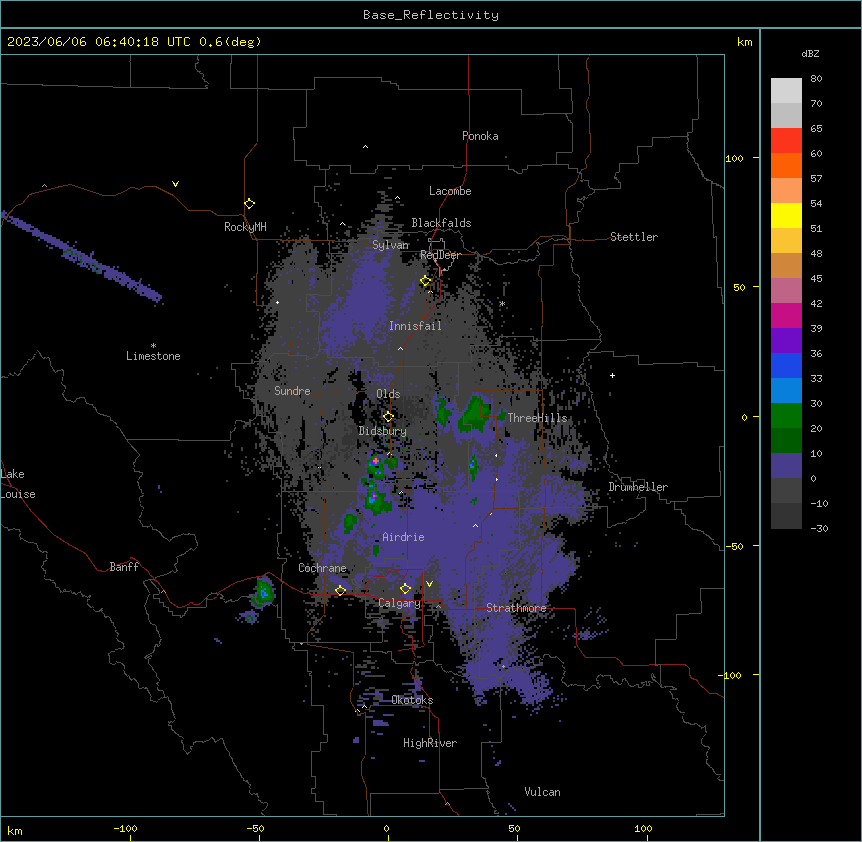Image resolution: width=862 pixels, height=842 pixels.
Task: Click the Base_Reflectivity title text
Action: pos(430,15)
